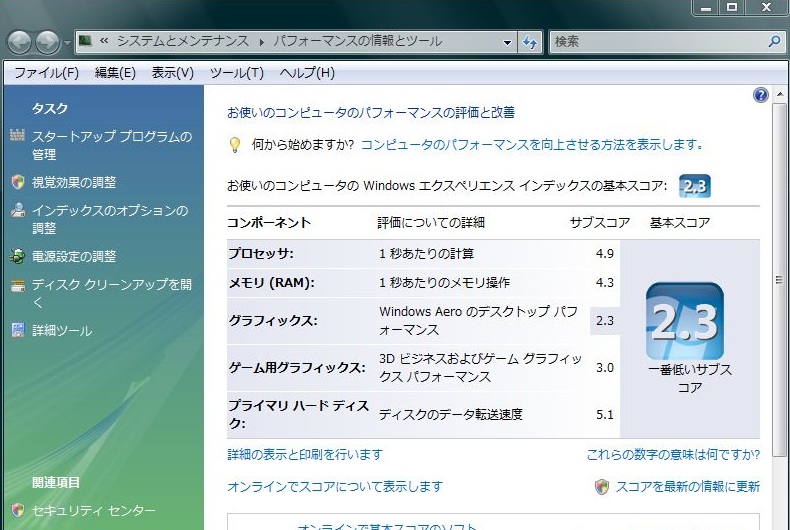Click ディスクのデータ転送速度 detail text
This screenshot has width=790, height=530.
click(451, 415)
